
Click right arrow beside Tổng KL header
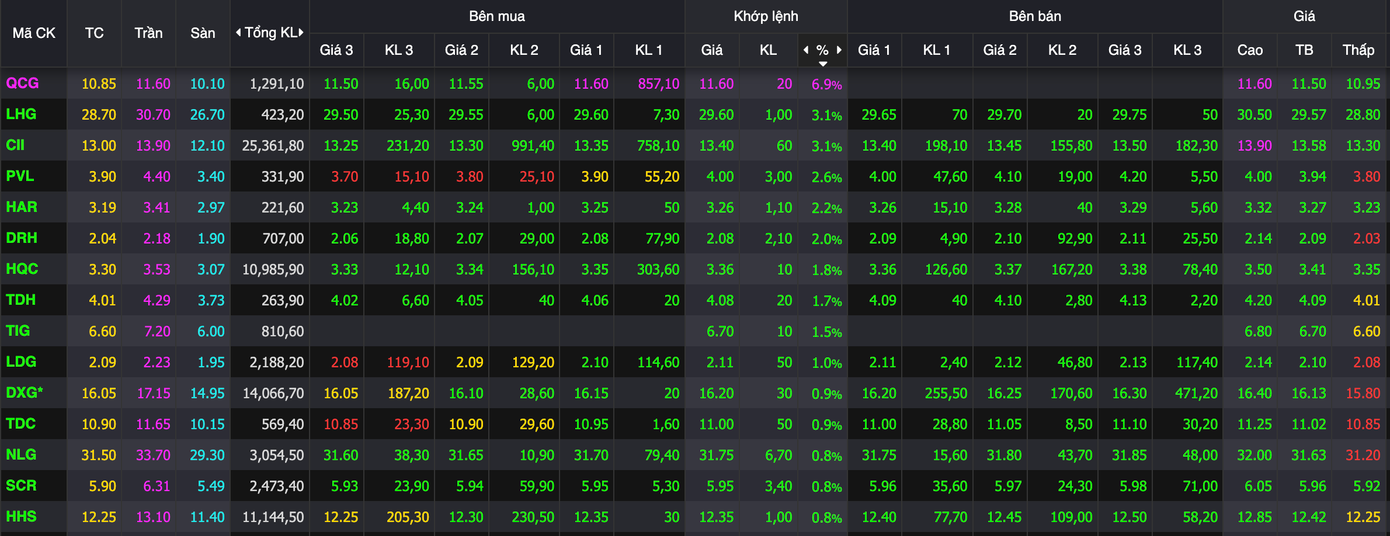(x=303, y=33)
